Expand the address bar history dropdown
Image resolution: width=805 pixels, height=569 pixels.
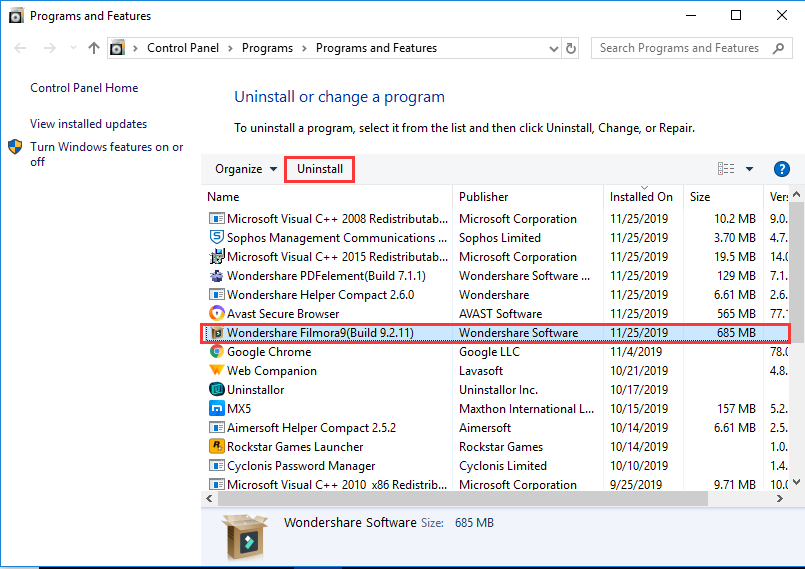tap(553, 49)
